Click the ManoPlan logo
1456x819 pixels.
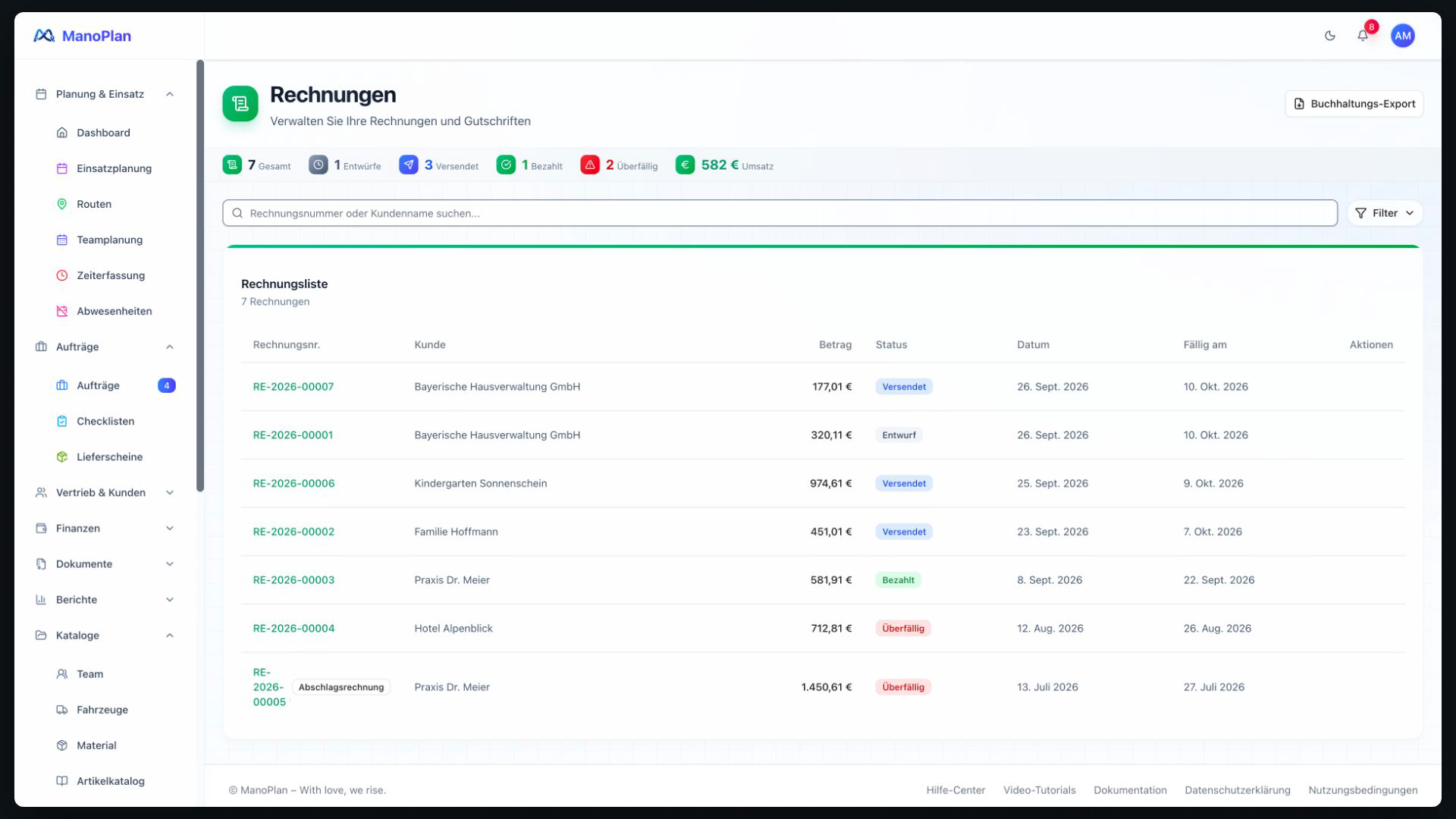click(82, 36)
